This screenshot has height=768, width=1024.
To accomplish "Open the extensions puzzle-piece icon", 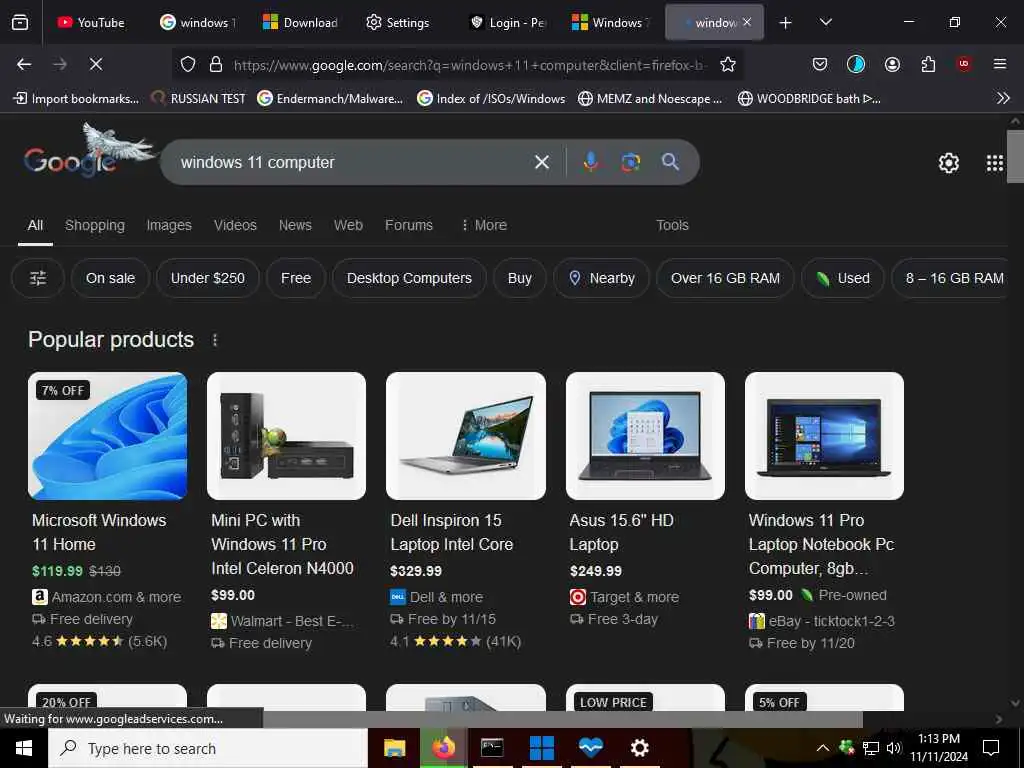I will 928,64.
